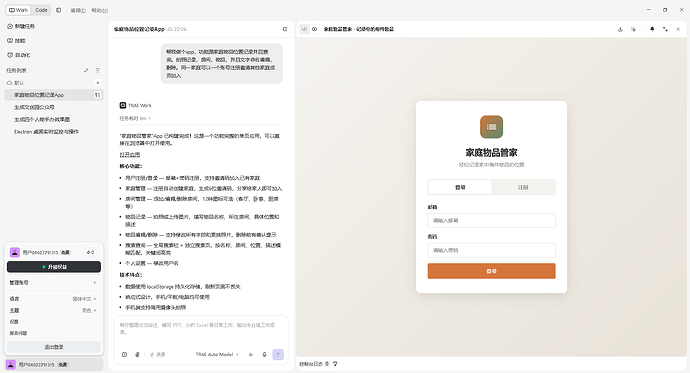This screenshot has height=373, width=690.
Task: Open the 技能 sidebar entry
Action: click(16, 40)
